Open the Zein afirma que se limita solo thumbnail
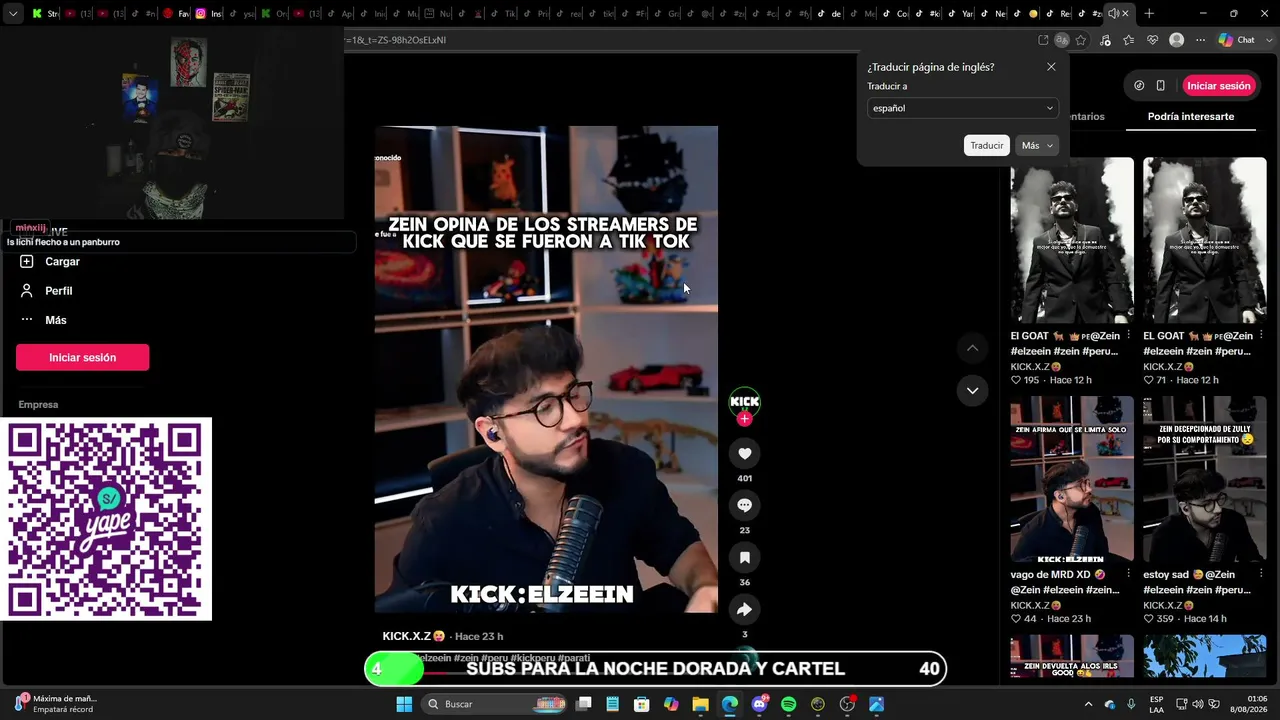Viewport: 1280px width, 720px height. [1072, 479]
